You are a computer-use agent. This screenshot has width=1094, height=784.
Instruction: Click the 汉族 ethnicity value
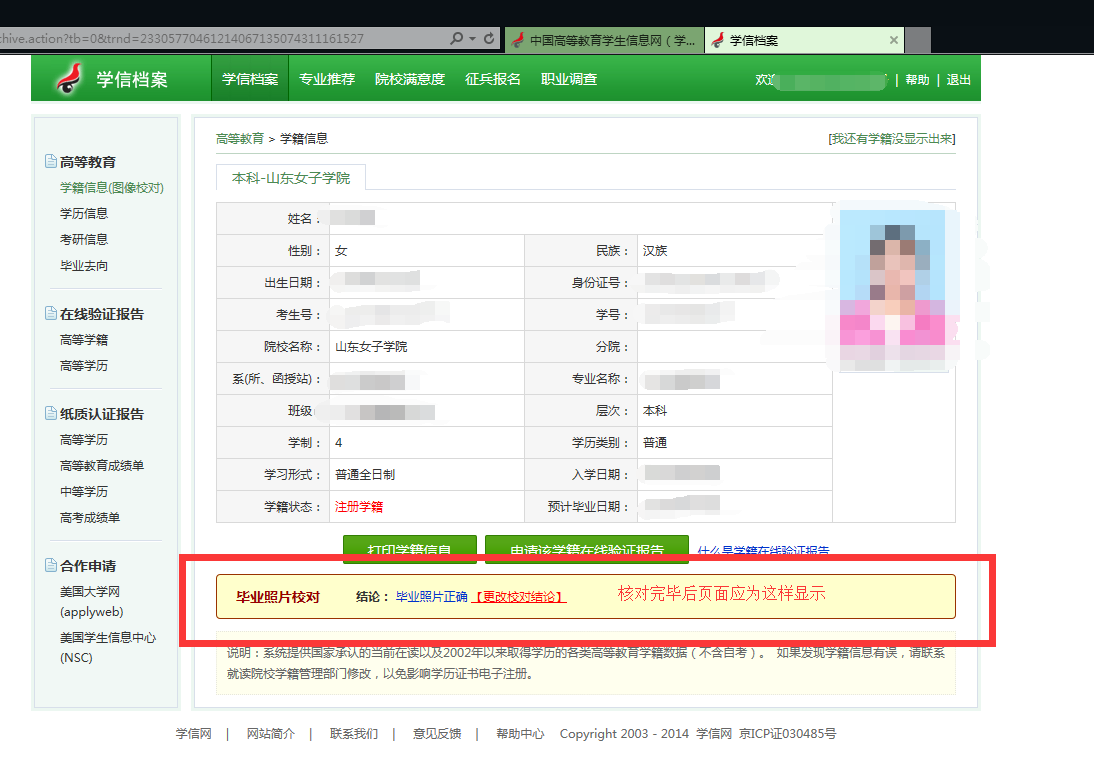655,250
